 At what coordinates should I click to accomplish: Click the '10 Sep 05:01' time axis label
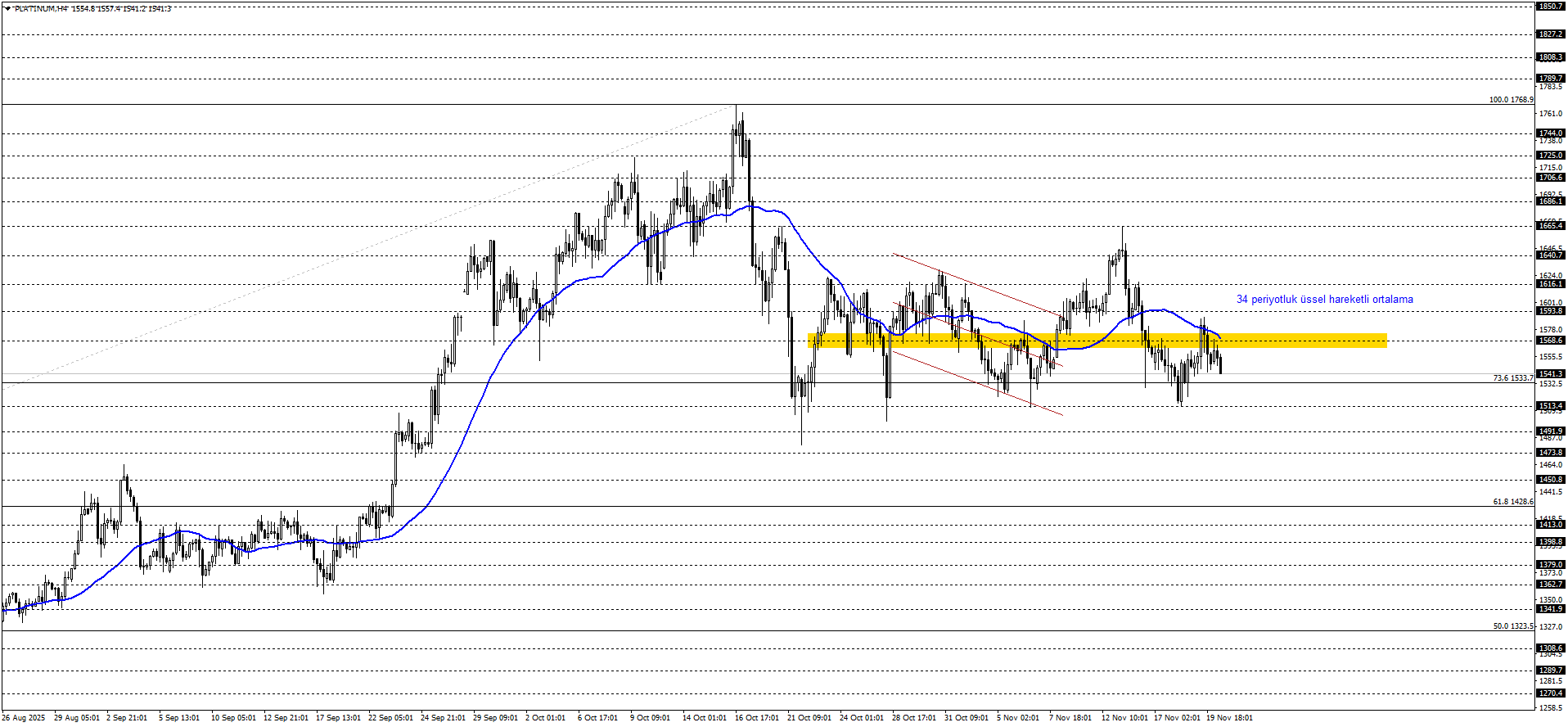tap(233, 718)
